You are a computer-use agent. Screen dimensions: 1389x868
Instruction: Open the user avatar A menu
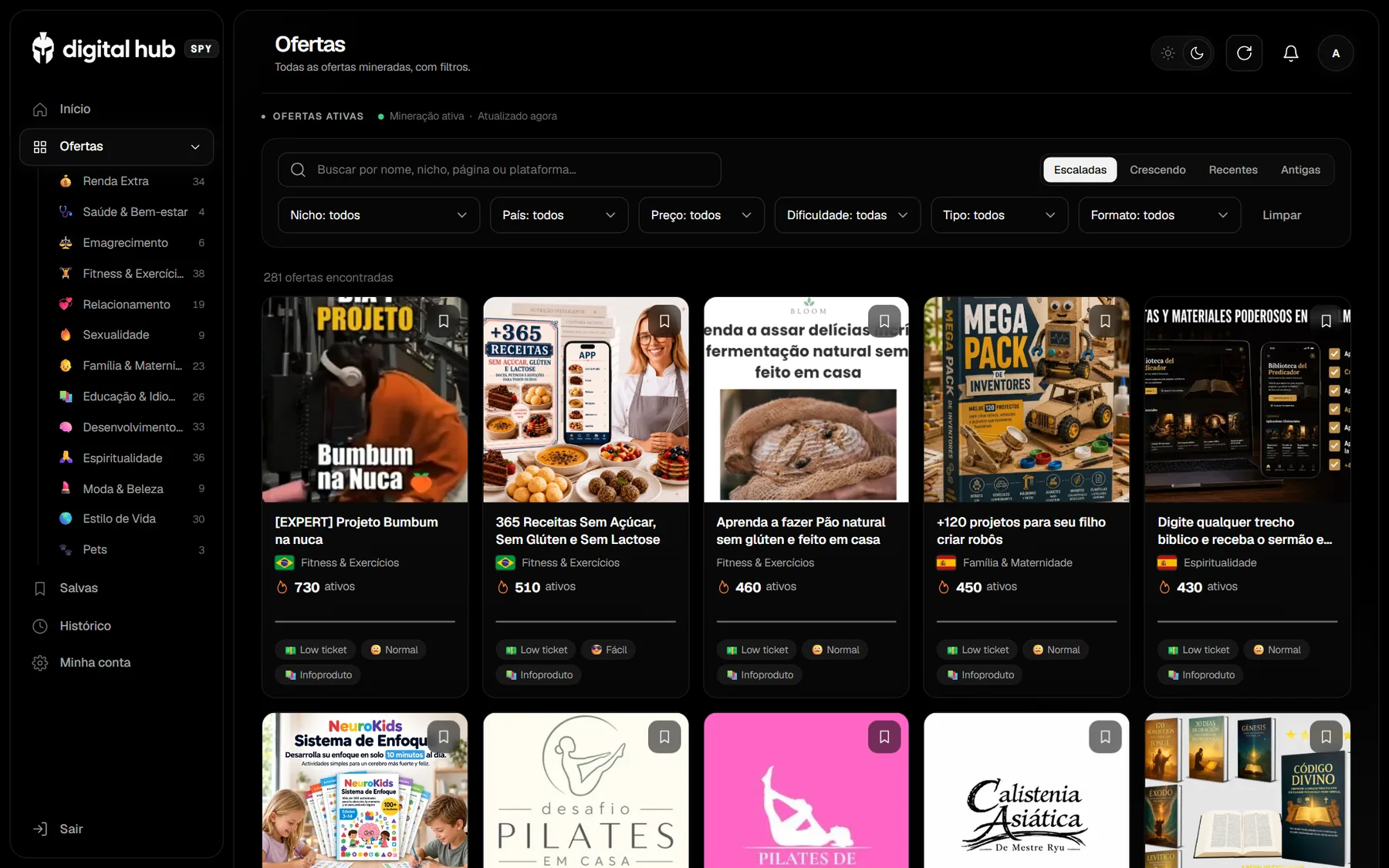(1336, 52)
